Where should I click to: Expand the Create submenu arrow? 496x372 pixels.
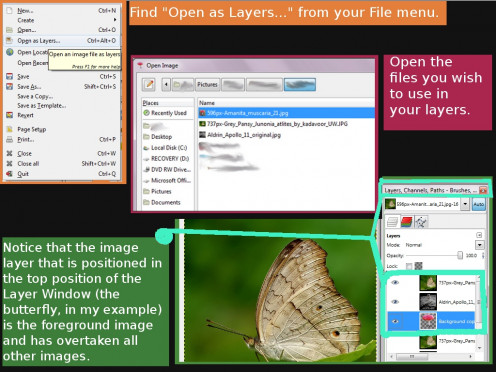click(115, 20)
